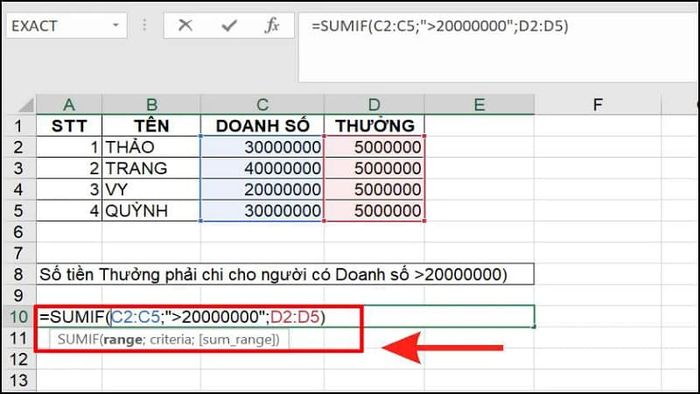Select column E header
700x394 pixels.
click(479, 104)
